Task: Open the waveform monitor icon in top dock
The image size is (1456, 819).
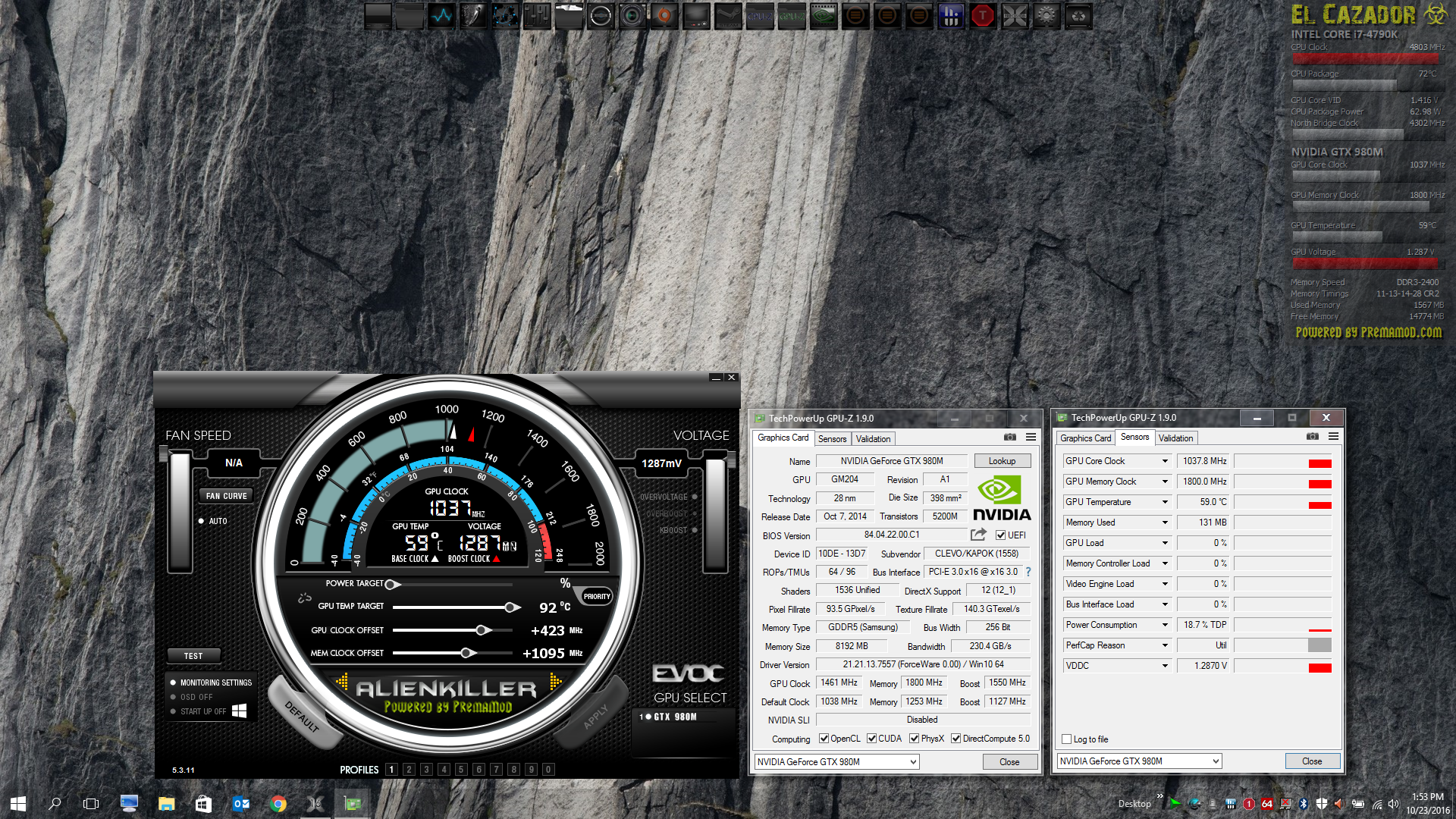Action: pyautogui.click(x=441, y=16)
